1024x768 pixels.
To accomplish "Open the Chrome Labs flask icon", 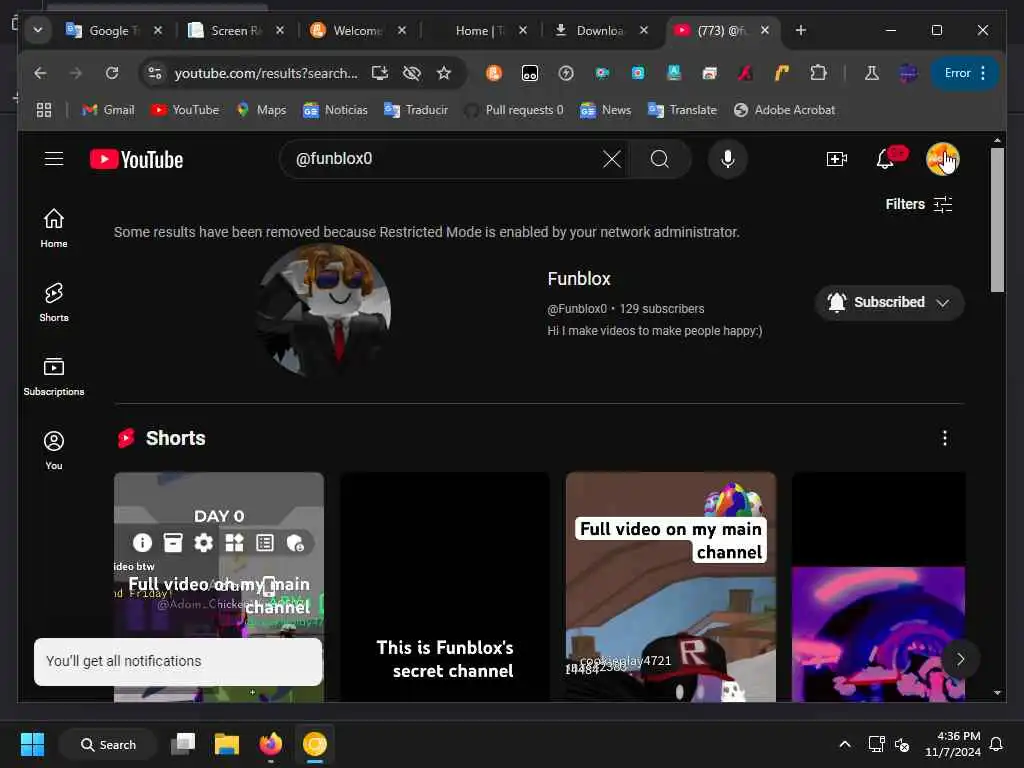I will pos(871,73).
